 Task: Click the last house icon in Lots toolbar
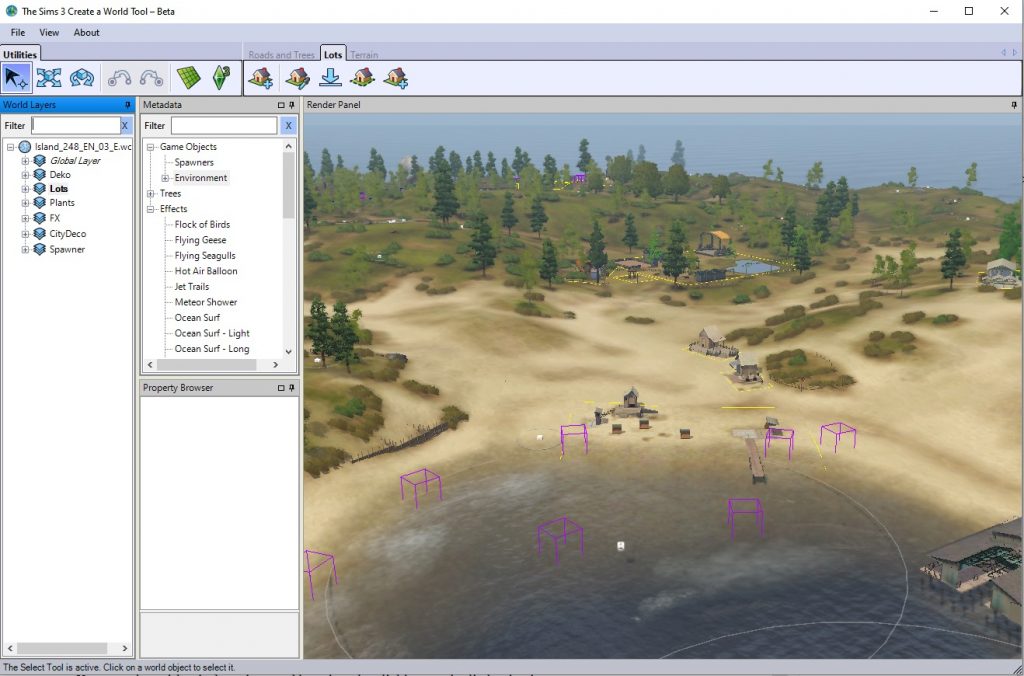tap(396, 77)
